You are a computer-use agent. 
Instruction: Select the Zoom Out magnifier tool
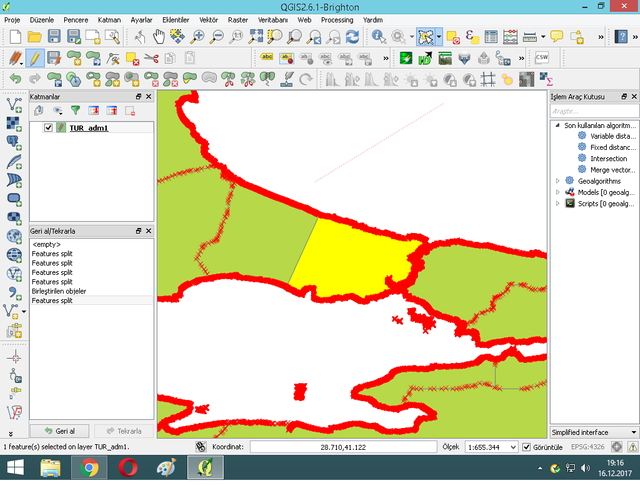coord(217,37)
